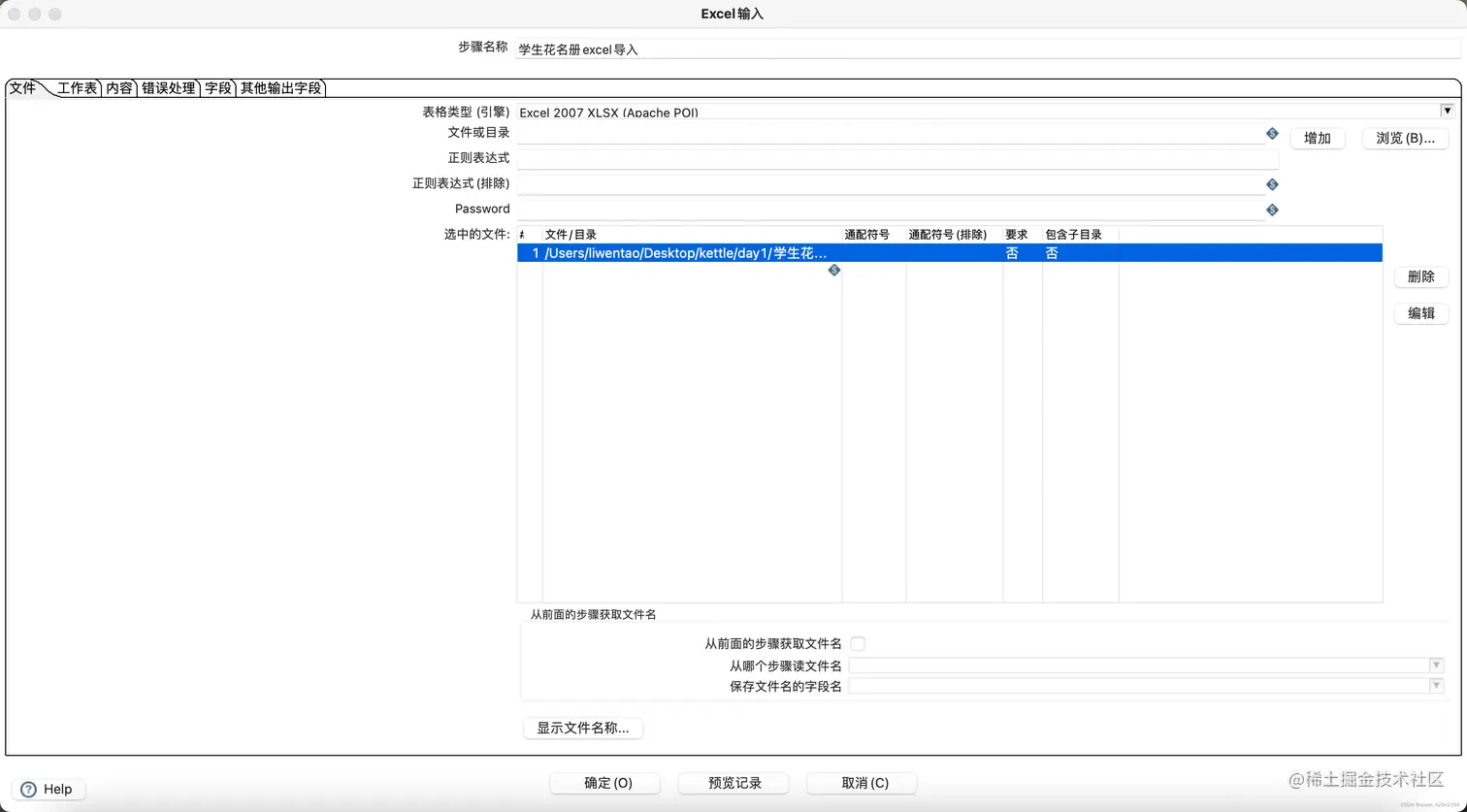
Task: Click the variable icon beside Password field
Action: (x=1272, y=210)
